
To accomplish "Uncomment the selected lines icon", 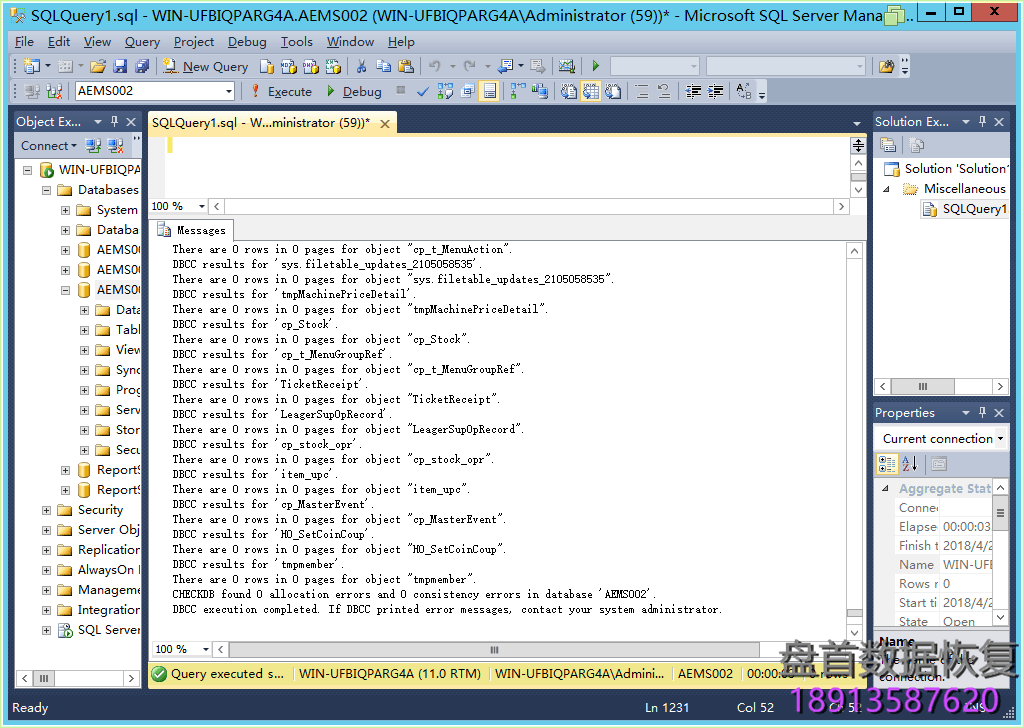I will 664,91.
